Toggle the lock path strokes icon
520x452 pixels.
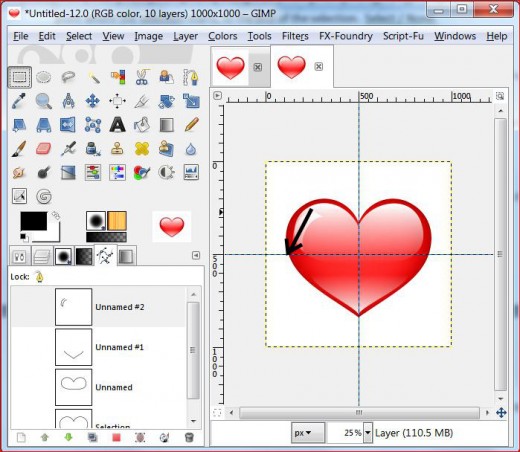(x=39, y=277)
